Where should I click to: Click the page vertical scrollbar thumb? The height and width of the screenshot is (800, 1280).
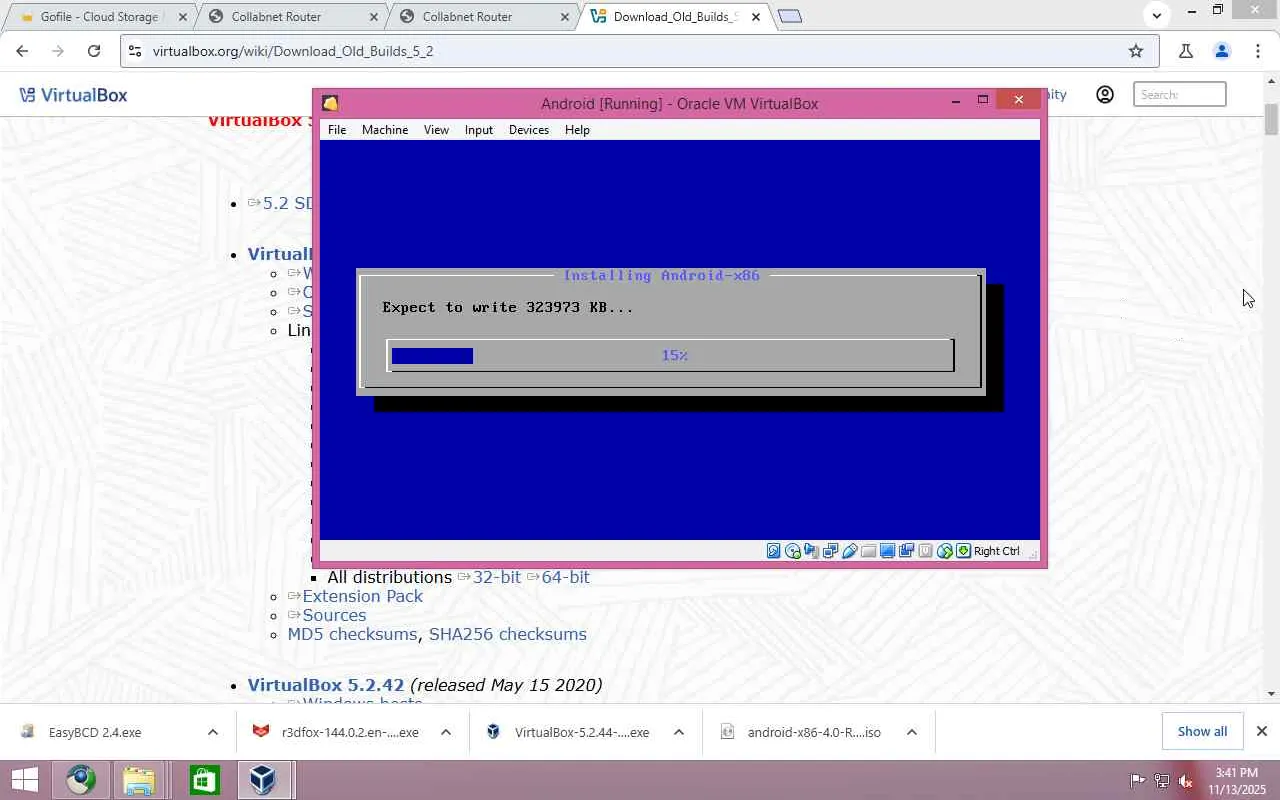click(1271, 119)
